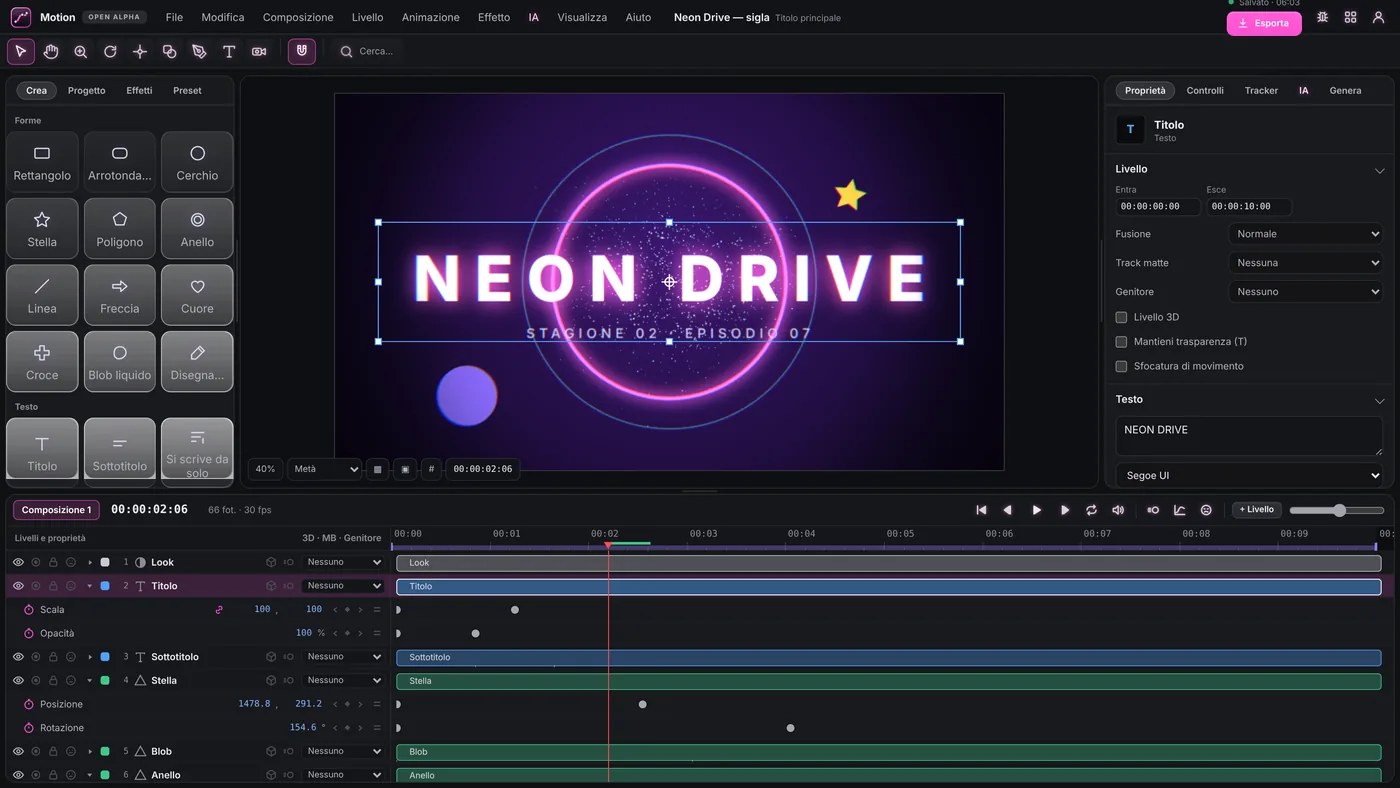Open the Genitore dropdown in properties
This screenshot has height=788, width=1400.
point(1305,292)
